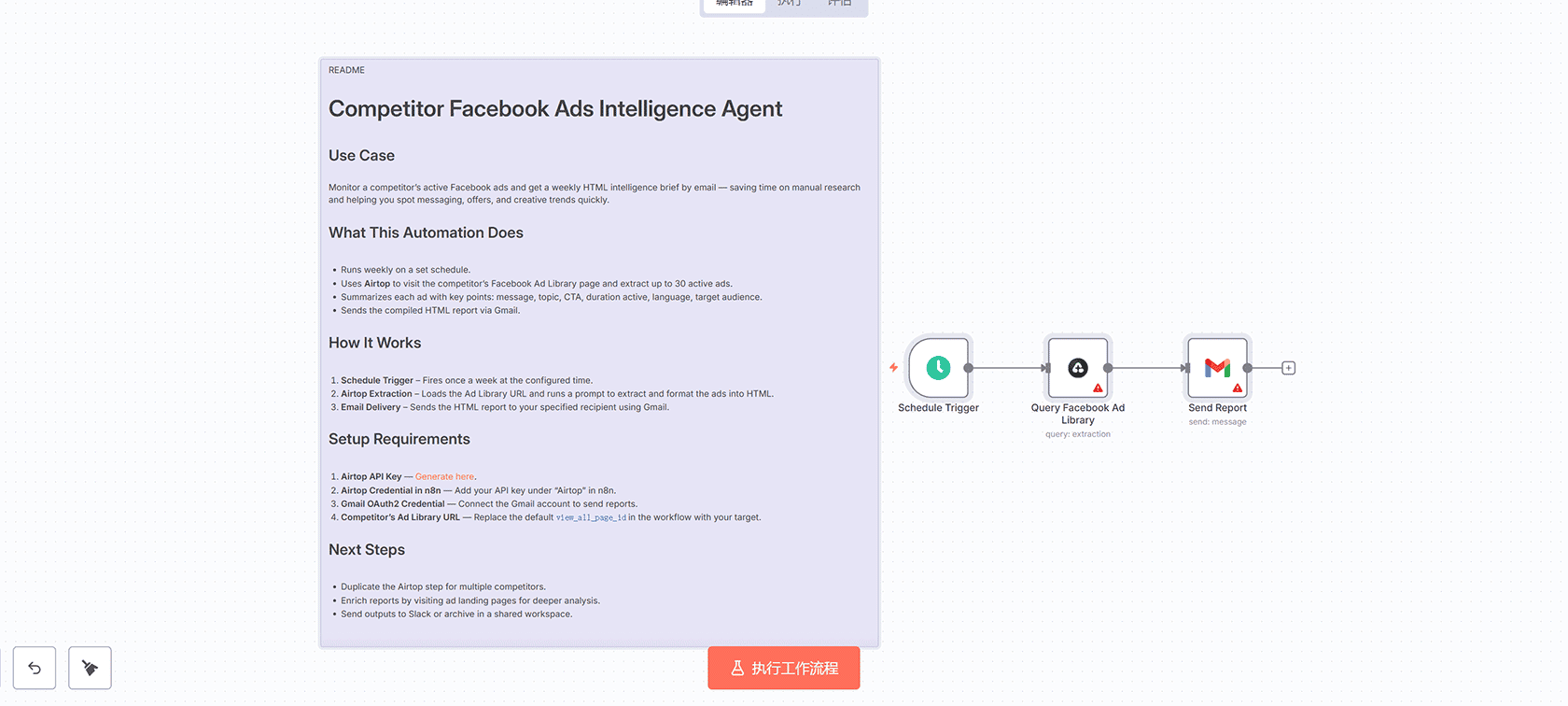Click the tidy up broom button

[90, 668]
